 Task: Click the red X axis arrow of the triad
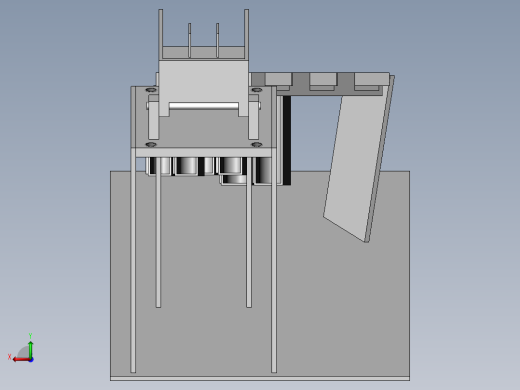(x=21, y=360)
